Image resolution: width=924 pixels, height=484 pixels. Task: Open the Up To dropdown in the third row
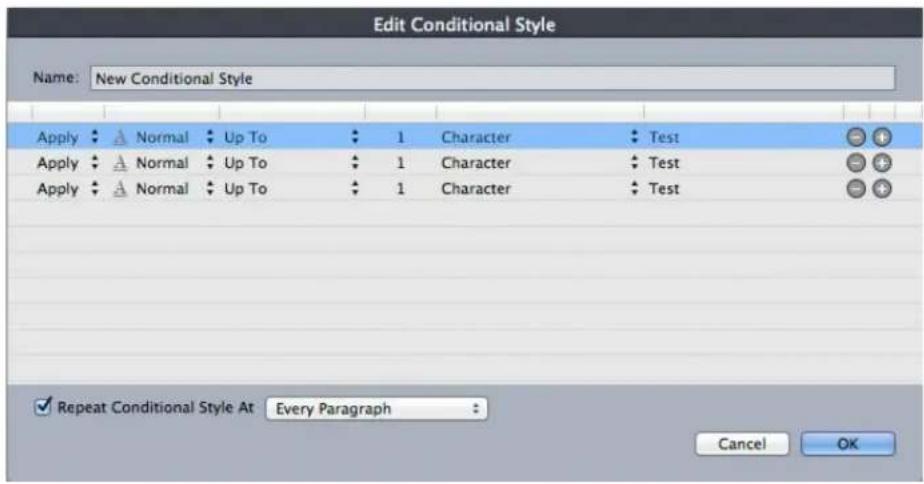291,189
